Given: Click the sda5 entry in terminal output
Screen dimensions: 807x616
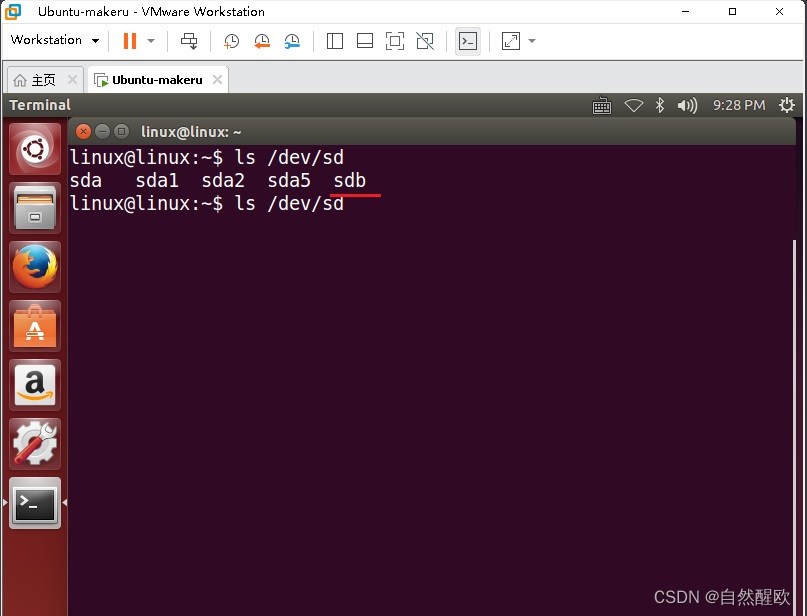Looking at the screenshot, I should [289, 181].
